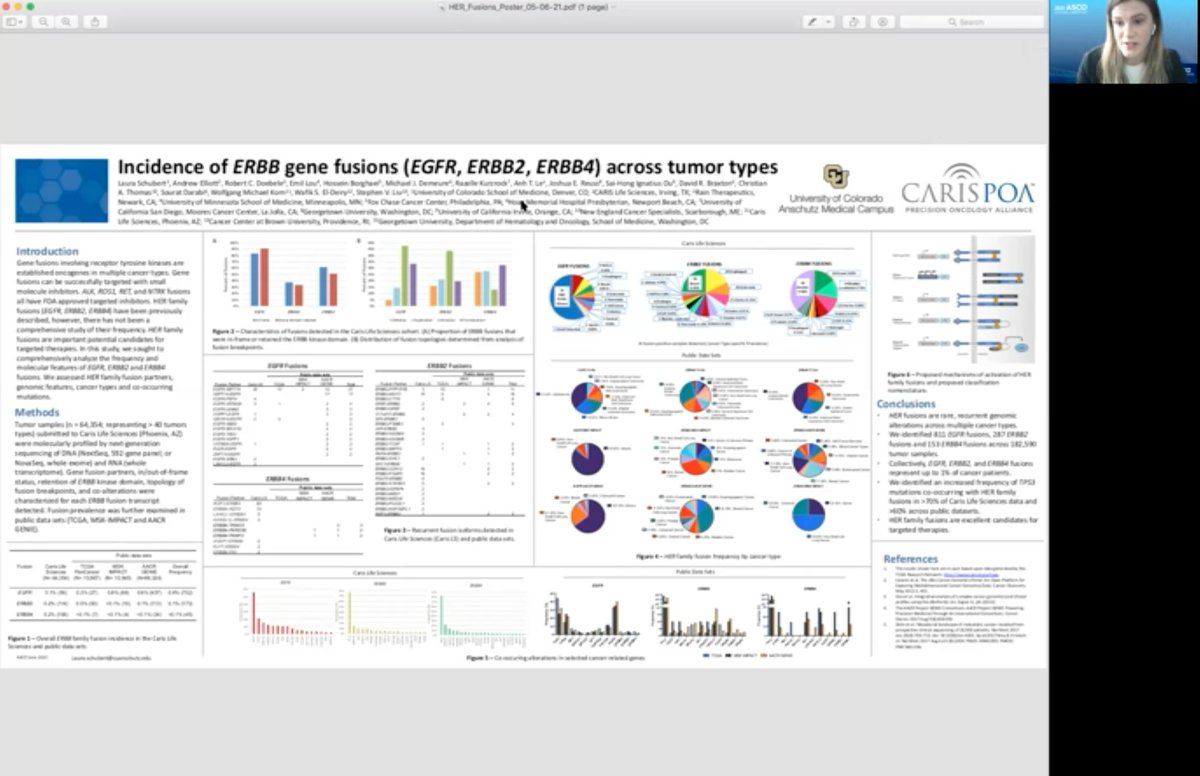Image resolution: width=1200 pixels, height=776 pixels.
Task: Click the Rotate icon in the toolbar
Action: pyautogui.click(x=854, y=21)
